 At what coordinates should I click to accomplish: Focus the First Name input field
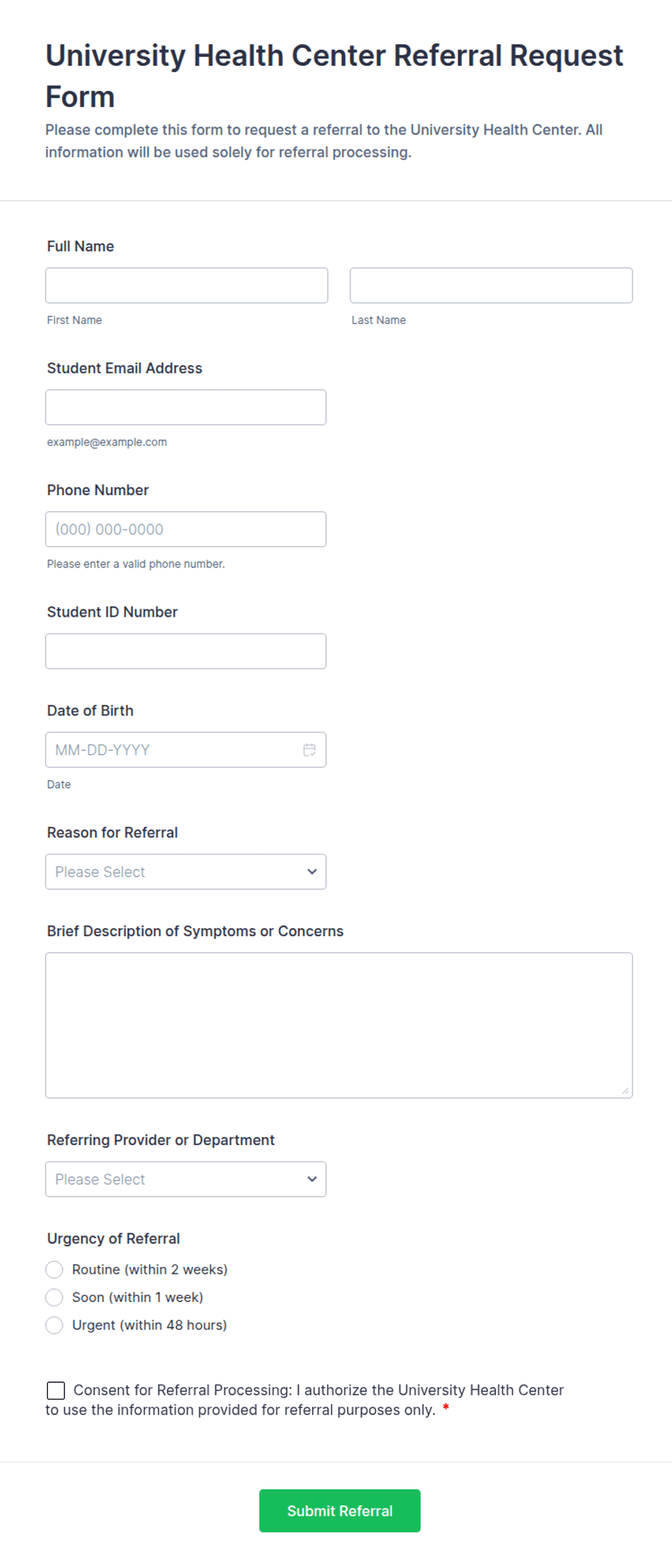(x=186, y=286)
